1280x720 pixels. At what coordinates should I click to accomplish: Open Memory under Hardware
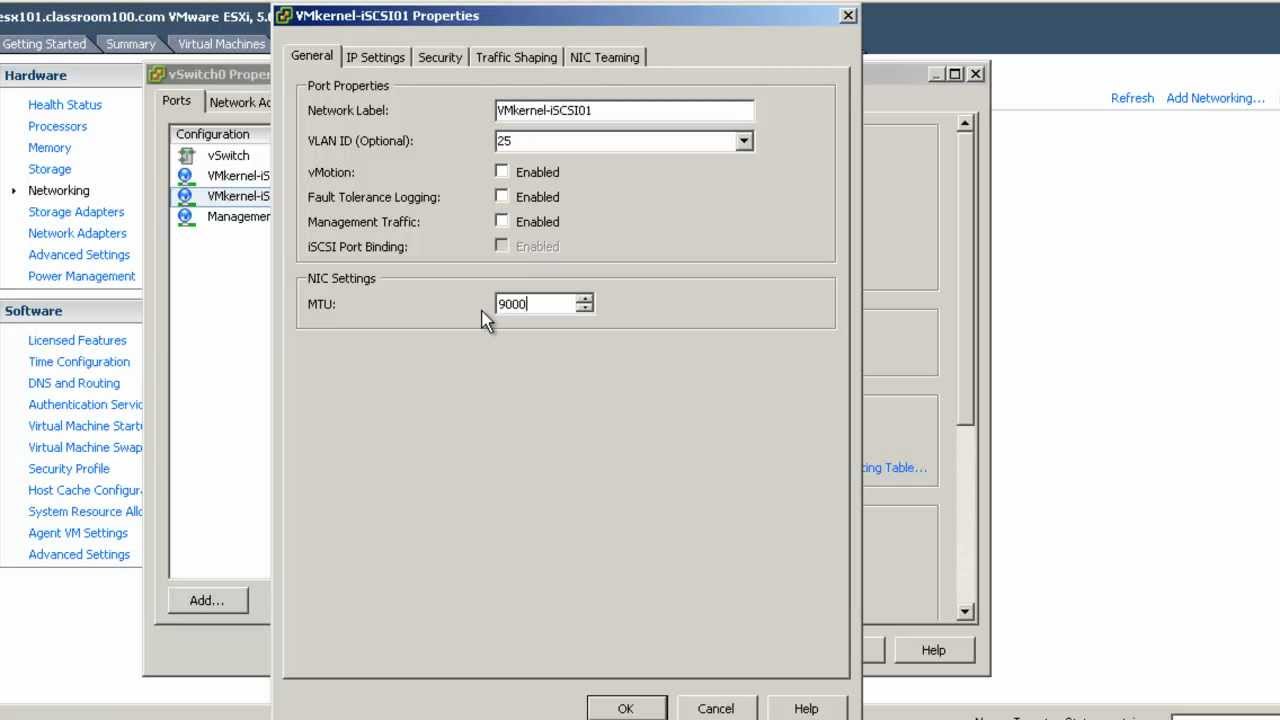[49, 148]
